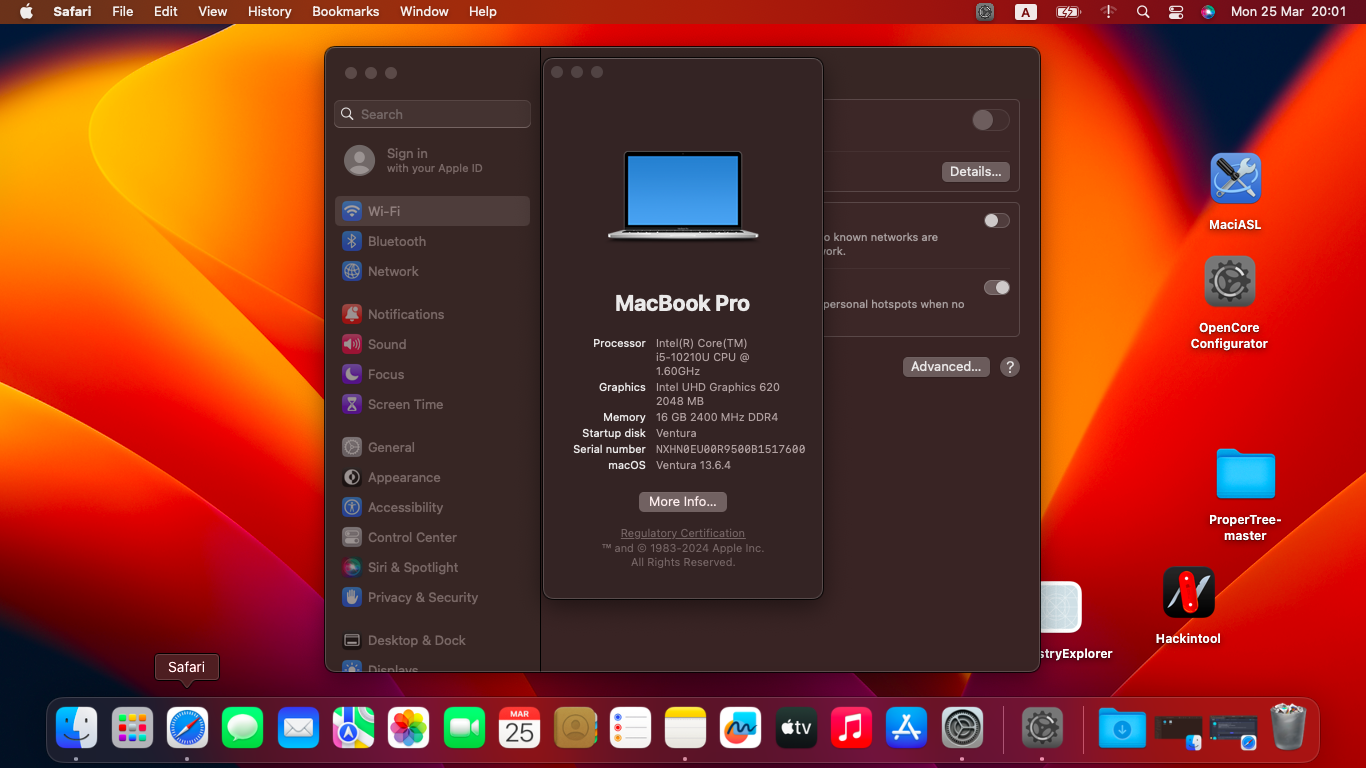
Task: Disable the personal hotspots join switch
Action: pyautogui.click(x=996, y=288)
